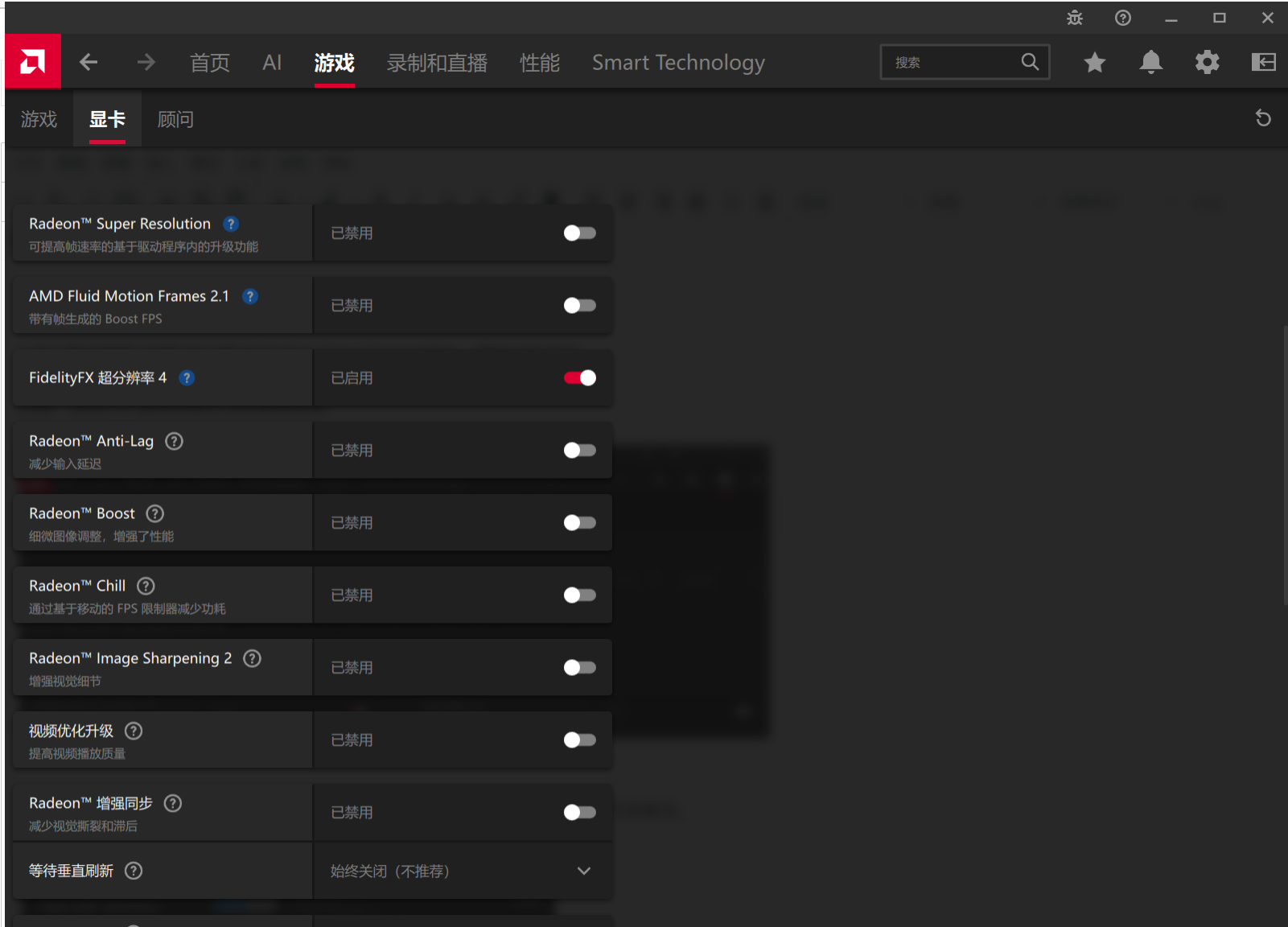Screen dimensions: 1288x927
Task: Select the 顾问 sub-tab
Action: tap(175, 120)
